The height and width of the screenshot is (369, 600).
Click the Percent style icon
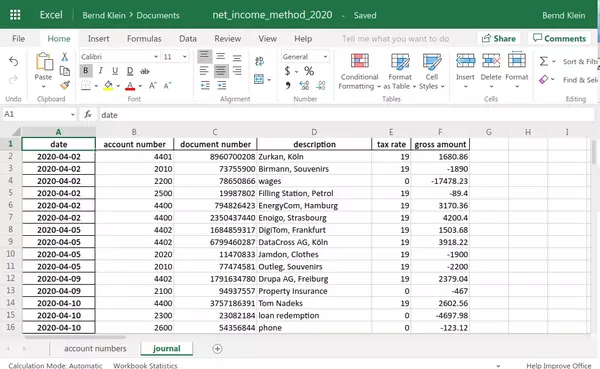(309, 71)
